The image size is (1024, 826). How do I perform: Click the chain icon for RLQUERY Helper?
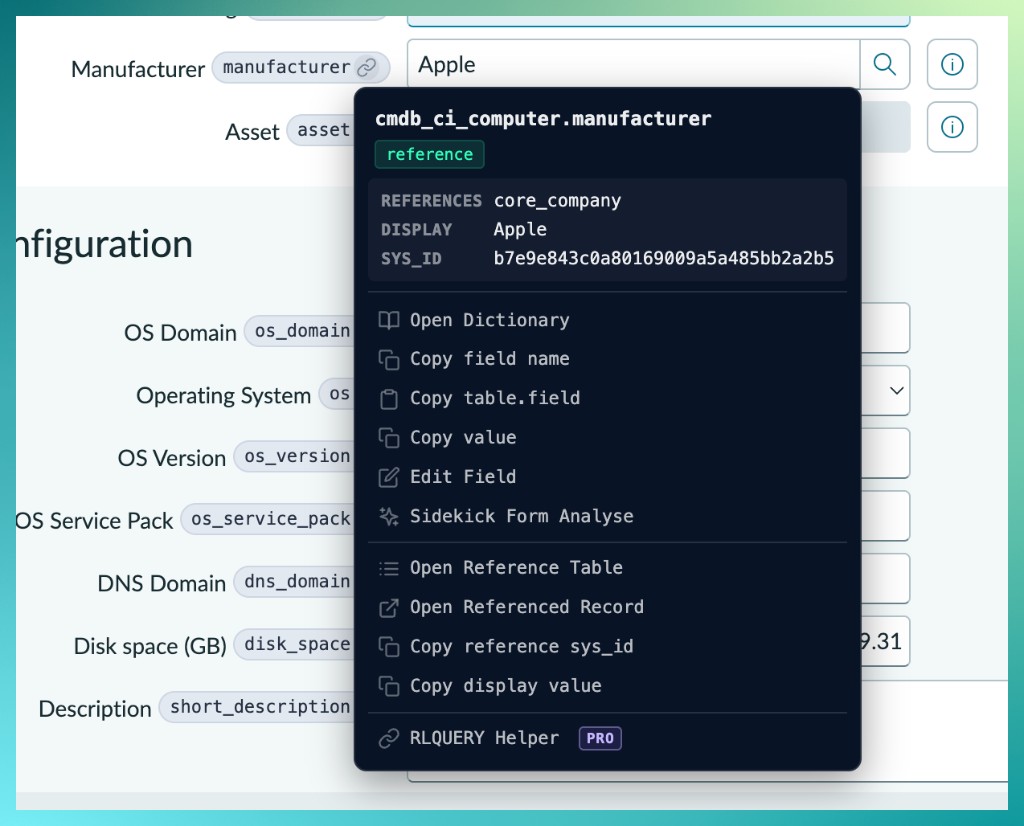(x=389, y=738)
